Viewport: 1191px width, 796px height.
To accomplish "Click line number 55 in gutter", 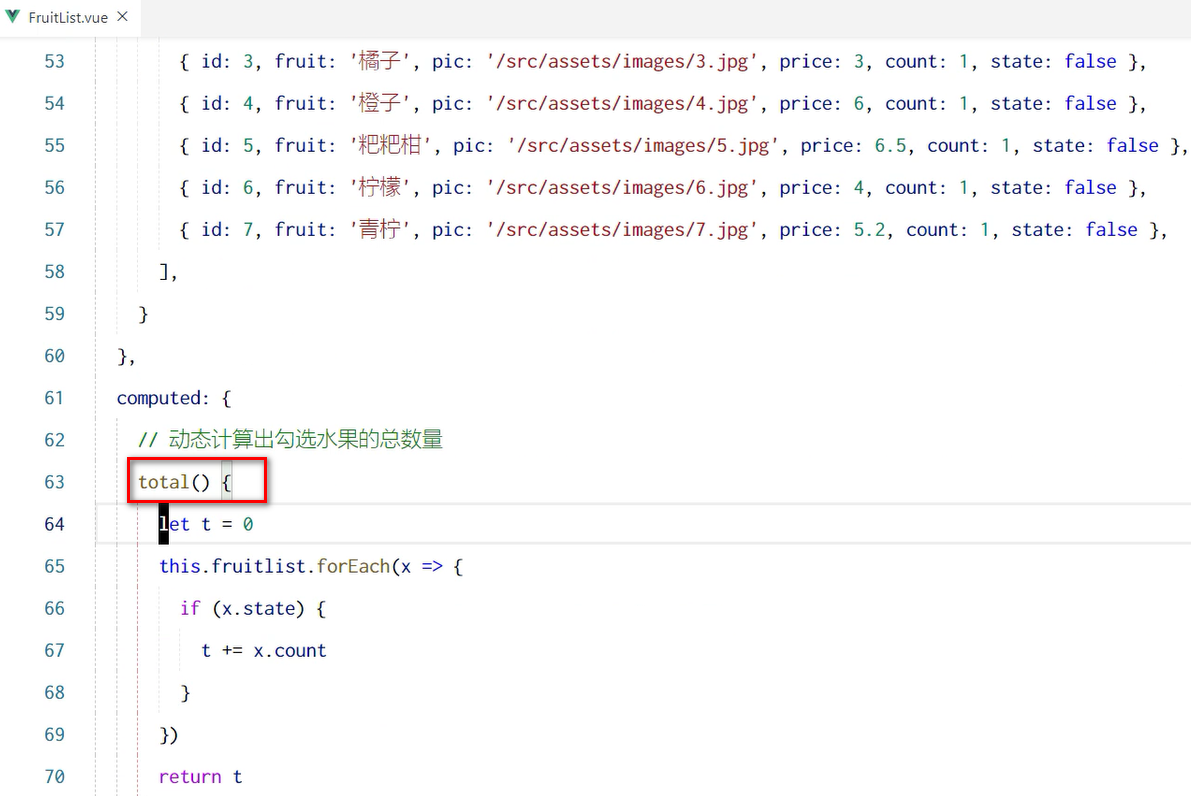I will coord(55,146).
